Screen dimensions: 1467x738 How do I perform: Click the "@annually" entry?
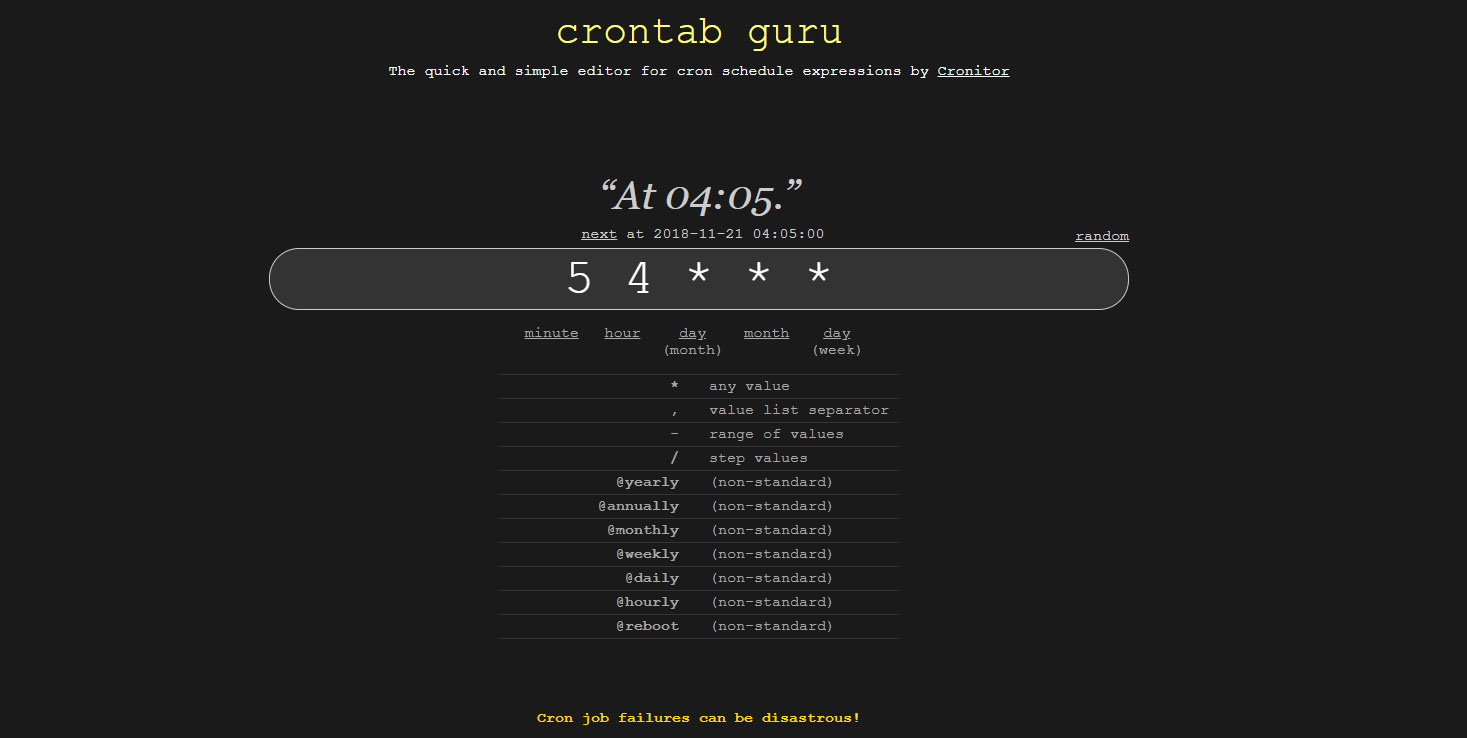tap(638, 506)
